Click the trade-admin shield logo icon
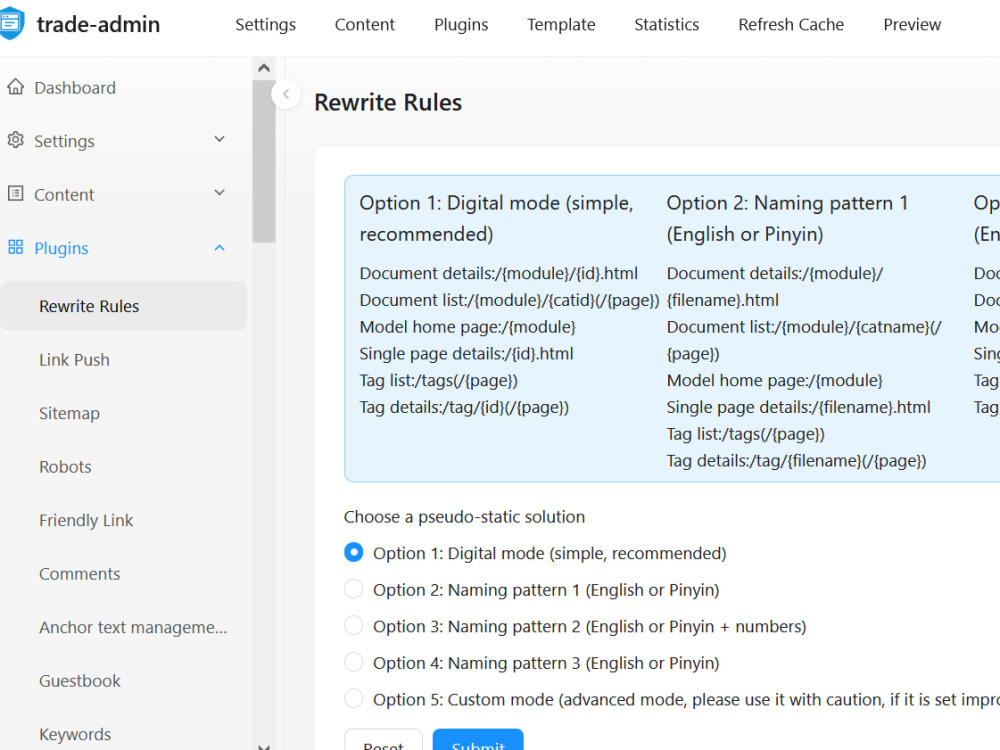Screen dimensions: 1000x750 pos(11,23)
